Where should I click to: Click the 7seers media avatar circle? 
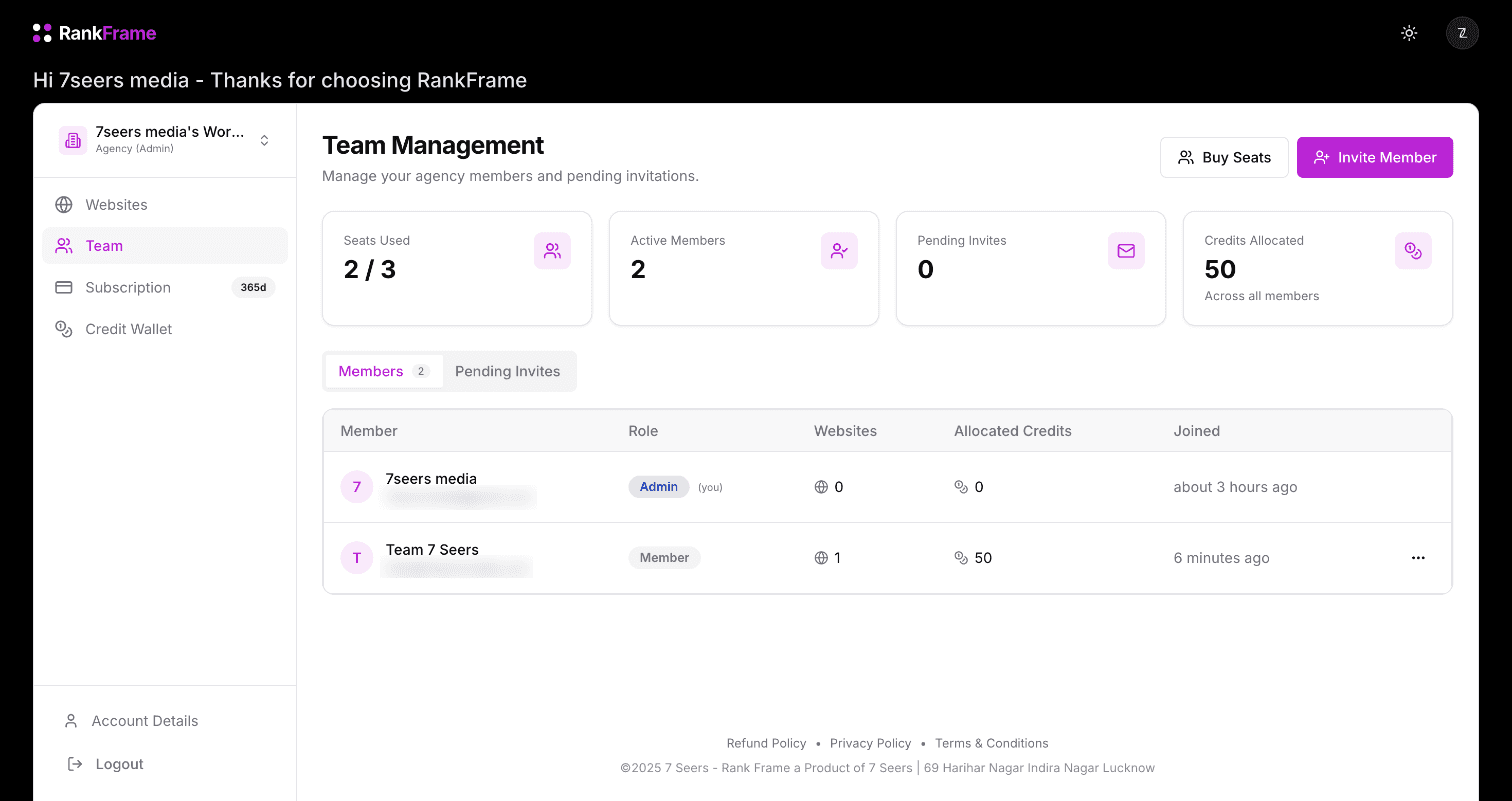tap(357, 487)
